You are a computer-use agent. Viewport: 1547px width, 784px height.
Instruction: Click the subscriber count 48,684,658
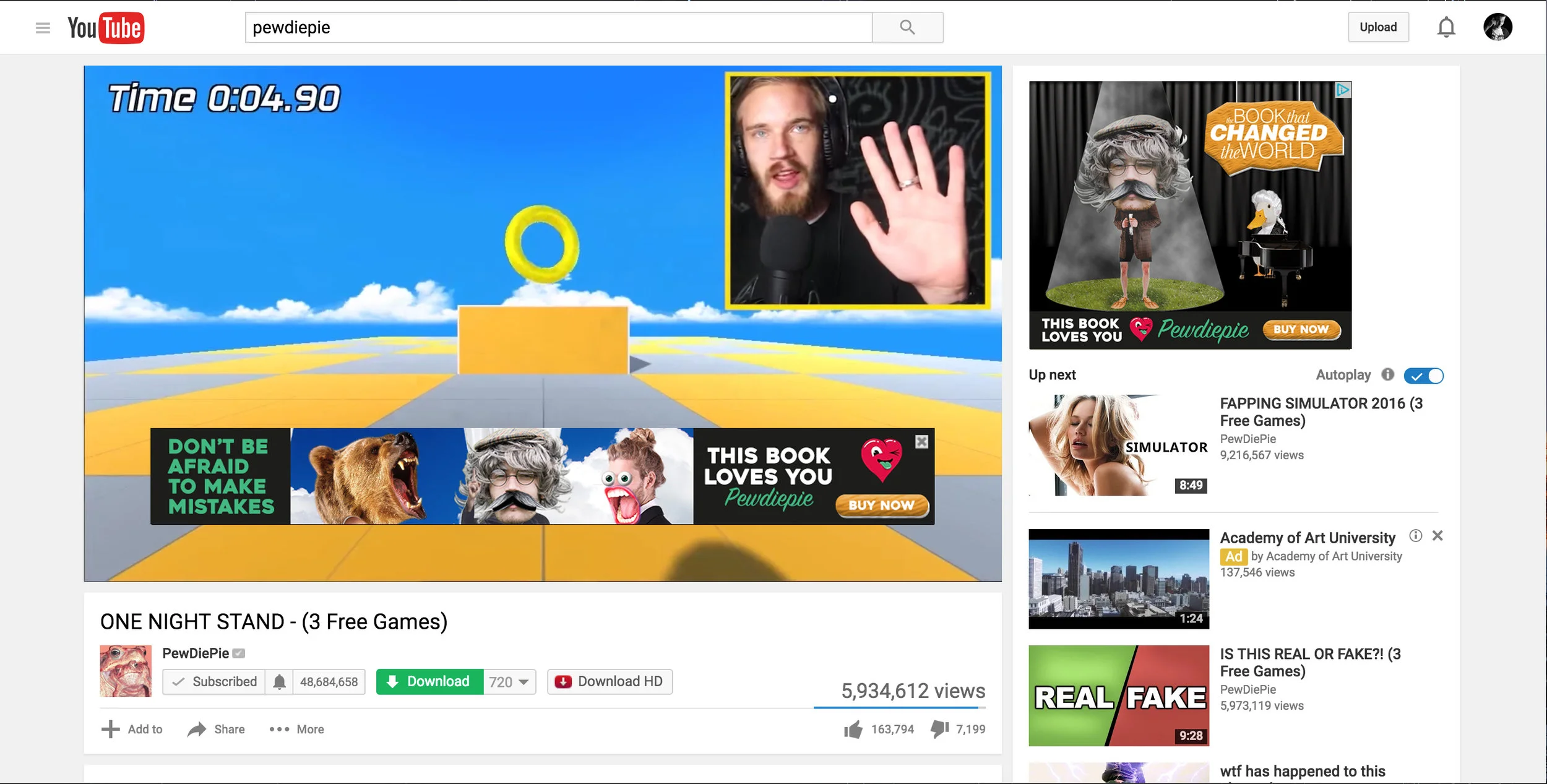point(329,682)
